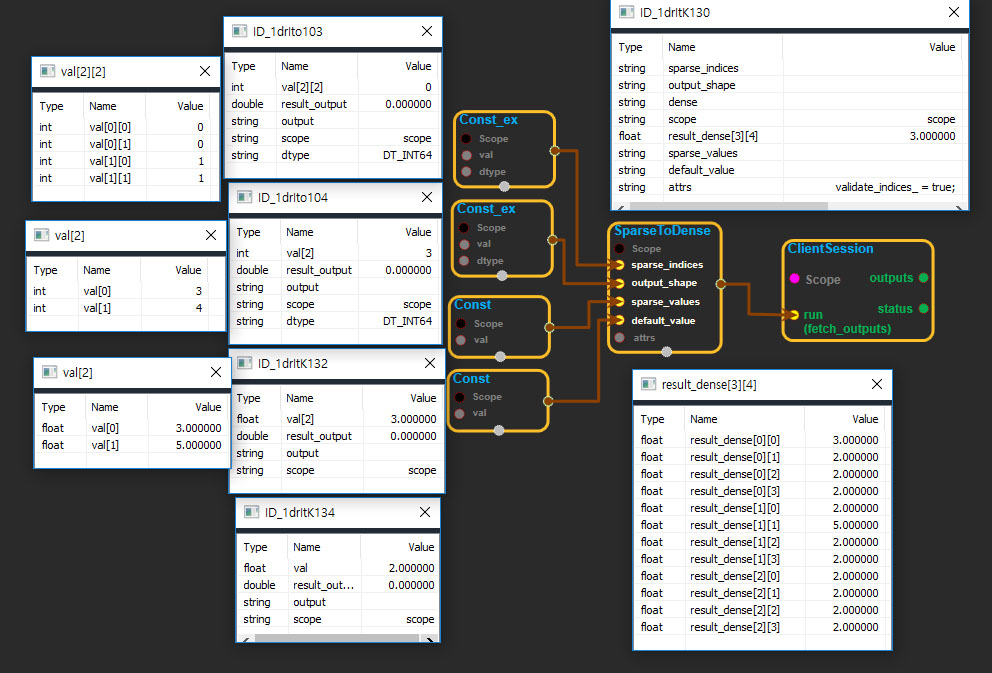Select the sparse_values input port
This screenshot has height=673, width=992.
click(x=620, y=301)
